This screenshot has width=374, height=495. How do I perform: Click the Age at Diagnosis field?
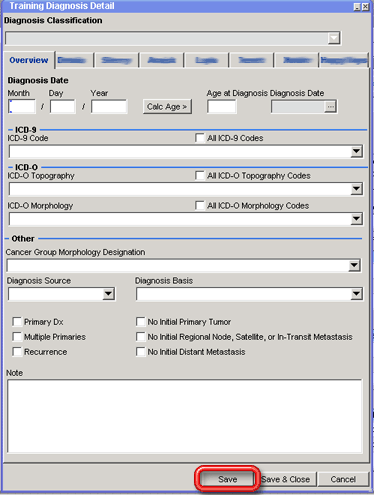tap(222, 107)
